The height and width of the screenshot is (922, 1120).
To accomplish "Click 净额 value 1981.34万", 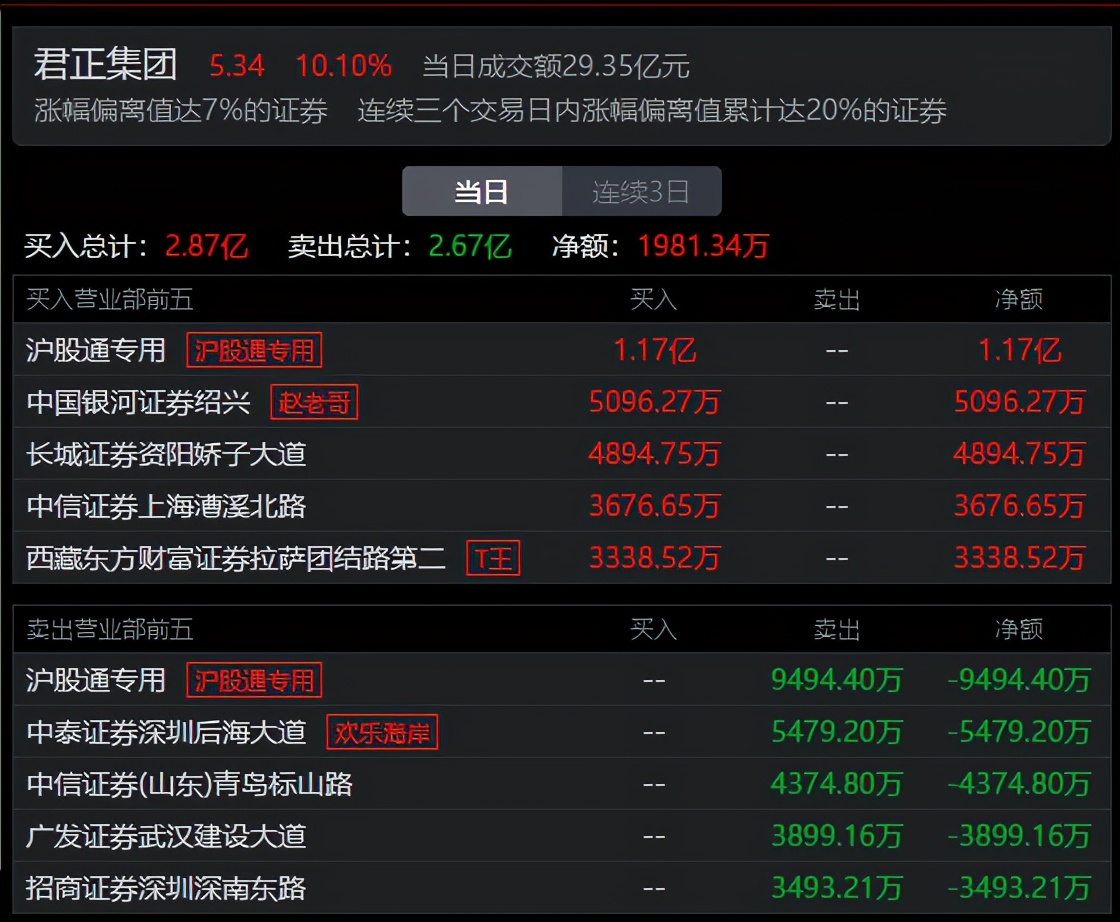I will (x=704, y=246).
